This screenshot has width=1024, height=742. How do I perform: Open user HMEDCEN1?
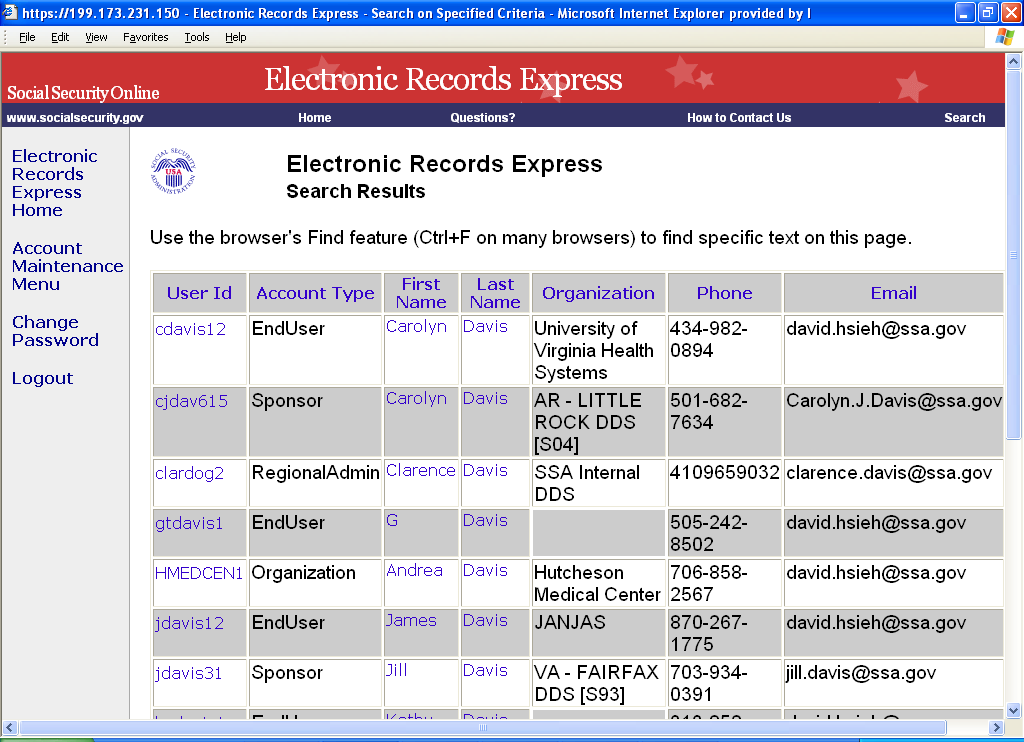coord(199,573)
